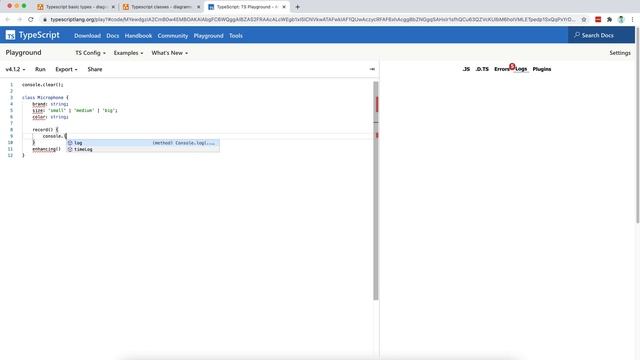Click the 'record() {' code line

tap(45, 130)
